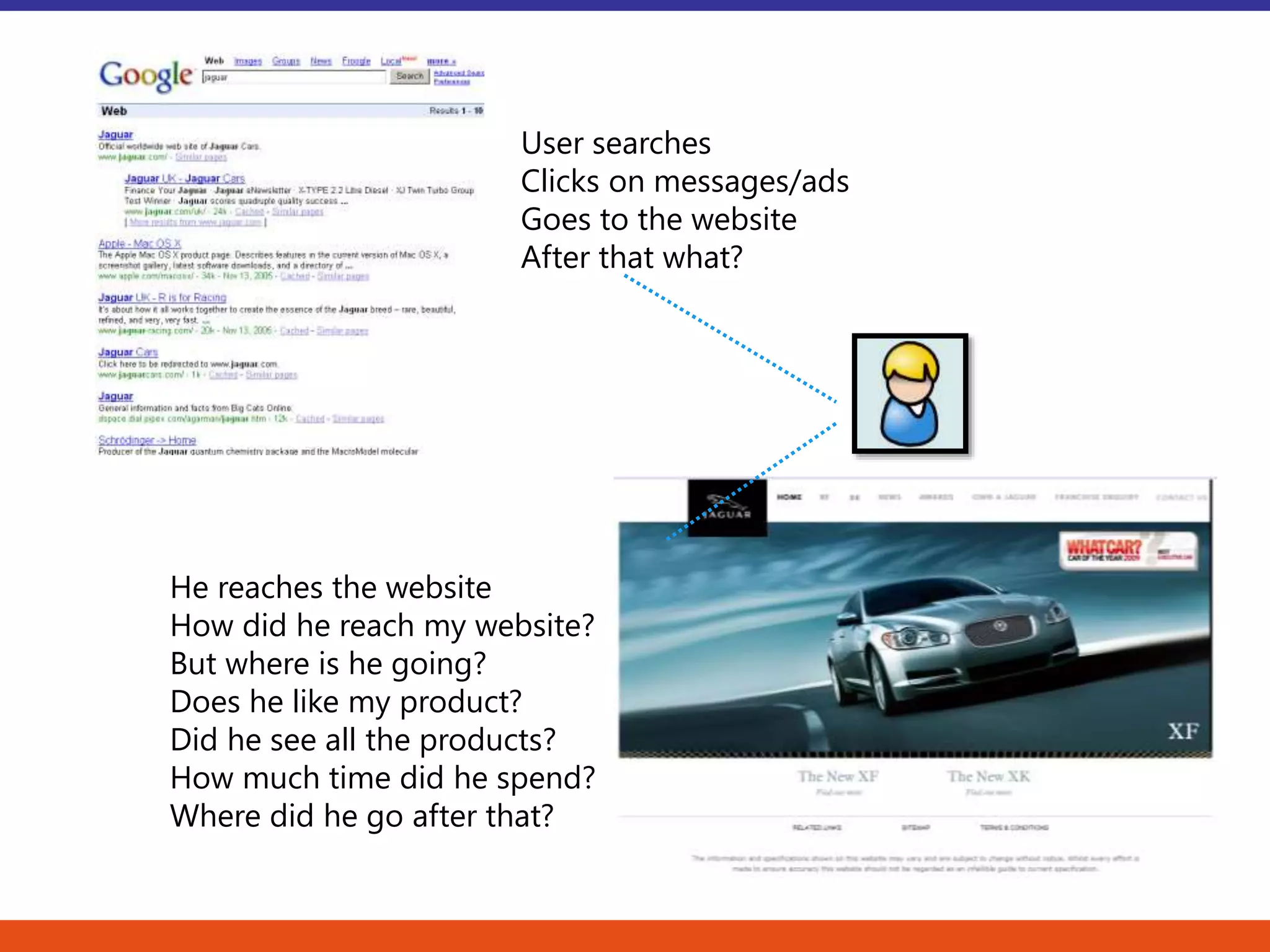Image resolution: width=1270 pixels, height=952 pixels.
Task: Click the XF label on the car banner
Action: click(x=1184, y=731)
